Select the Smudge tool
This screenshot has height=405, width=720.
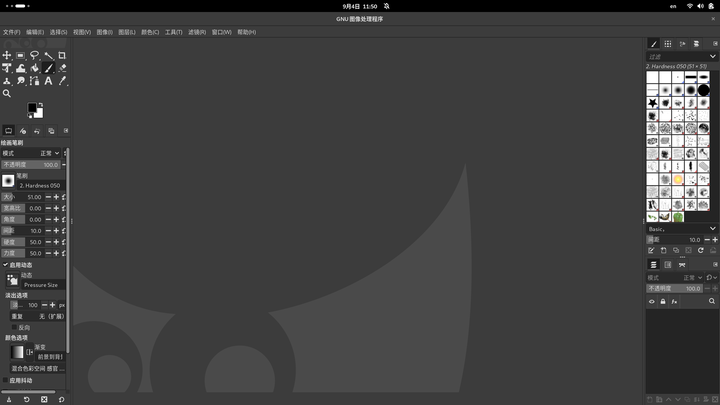[x=21, y=81]
